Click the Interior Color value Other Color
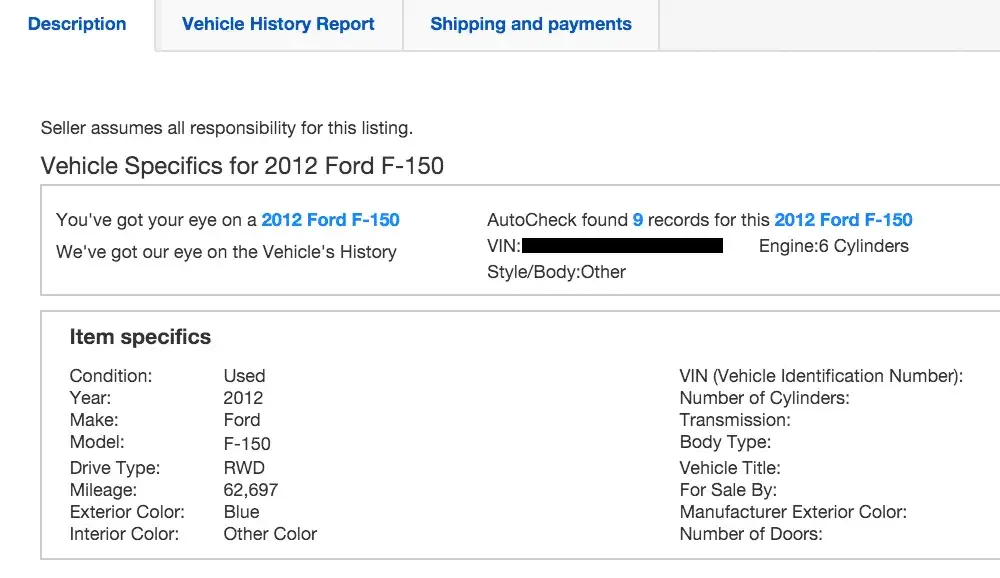 tap(269, 534)
